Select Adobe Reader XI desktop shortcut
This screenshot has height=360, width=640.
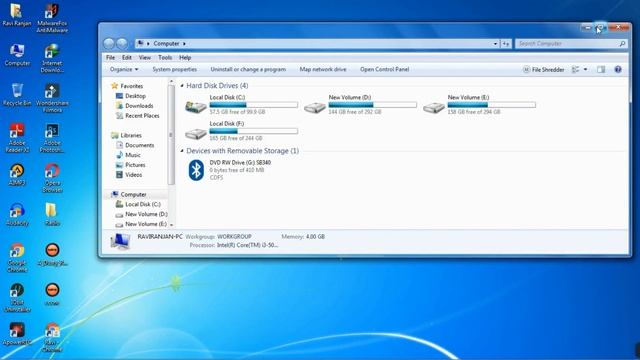[x=17, y=138]
